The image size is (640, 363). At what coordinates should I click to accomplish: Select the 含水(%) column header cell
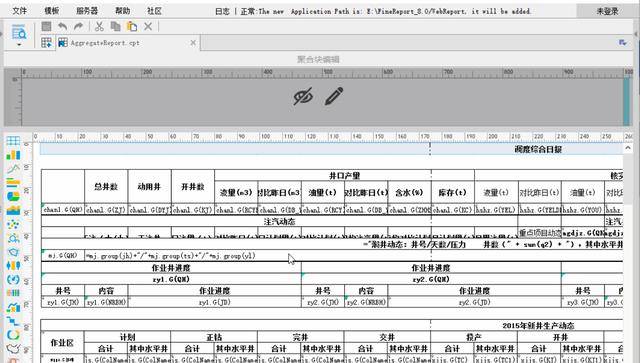[x=409, y=192]
